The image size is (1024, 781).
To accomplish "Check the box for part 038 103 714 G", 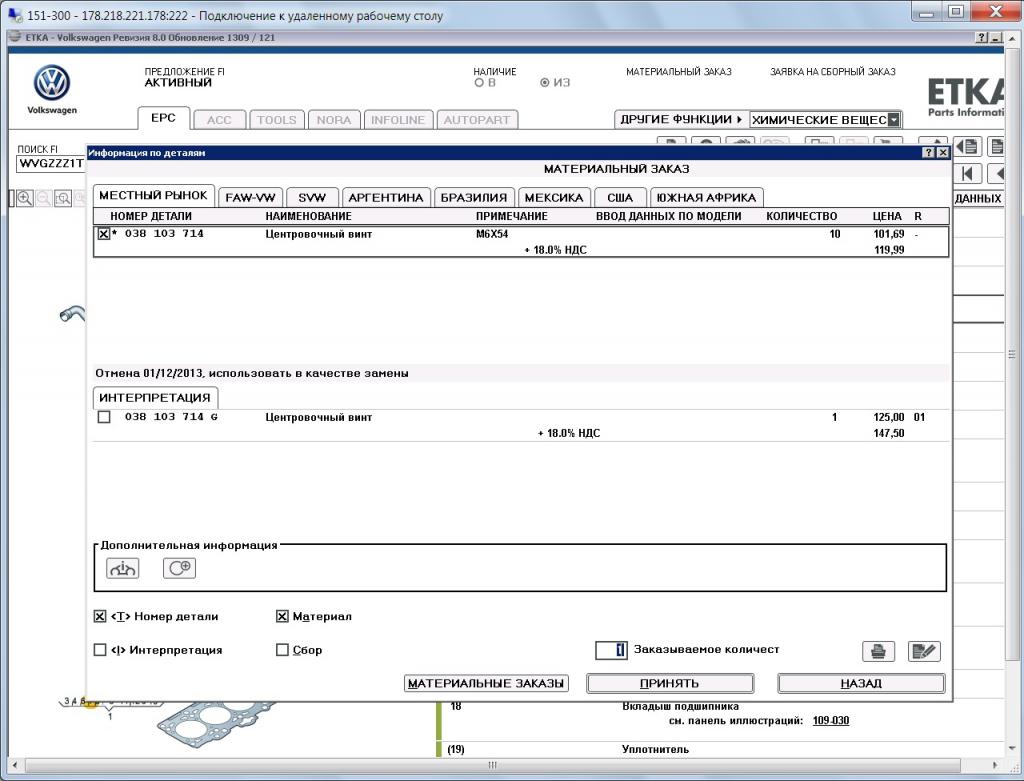I will 104,417.
